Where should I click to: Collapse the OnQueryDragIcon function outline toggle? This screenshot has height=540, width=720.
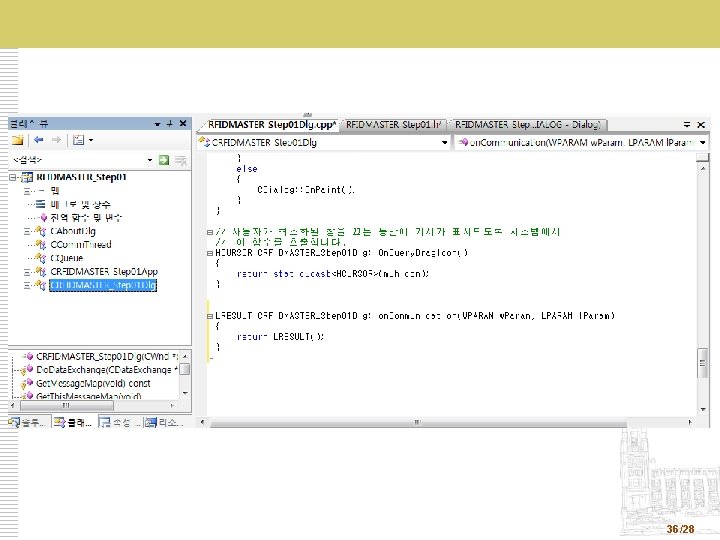point(210,253)
